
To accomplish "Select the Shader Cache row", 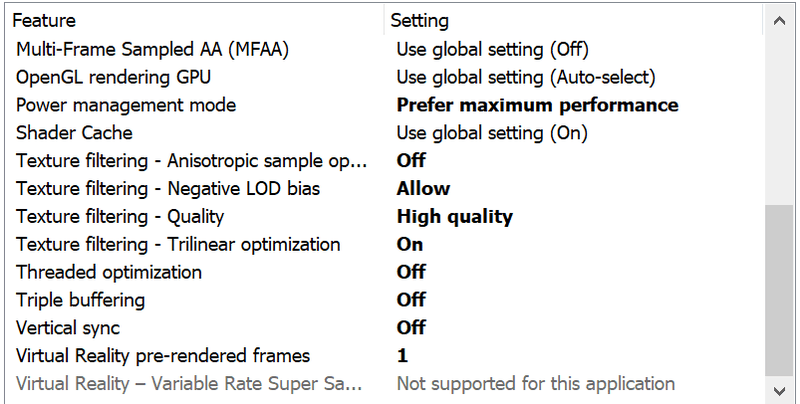I will click(74, 133).
